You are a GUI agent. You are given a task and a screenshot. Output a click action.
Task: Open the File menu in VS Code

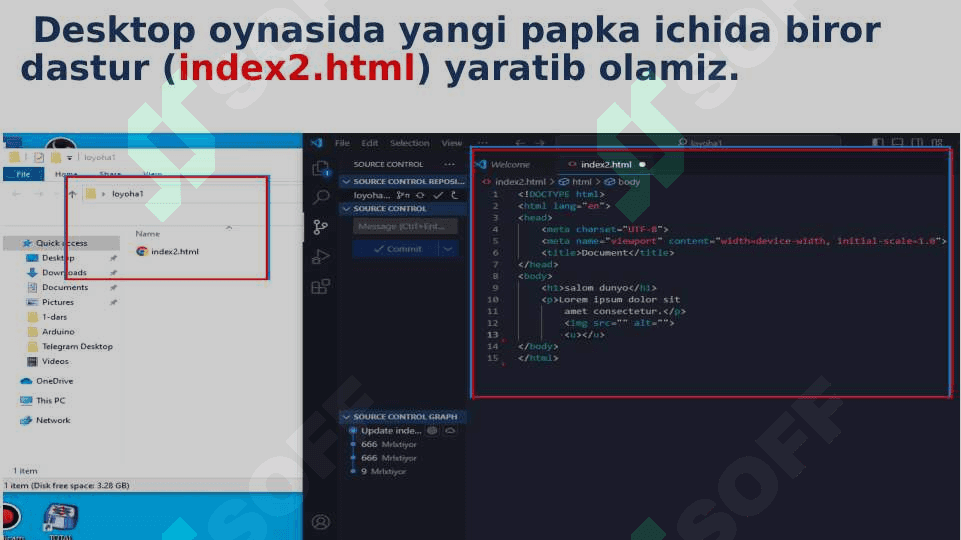[342, 143]
